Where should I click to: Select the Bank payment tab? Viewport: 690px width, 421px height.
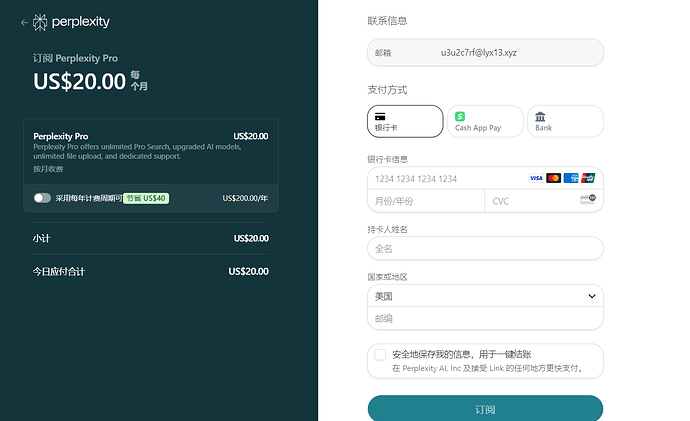tap(565, 121)
